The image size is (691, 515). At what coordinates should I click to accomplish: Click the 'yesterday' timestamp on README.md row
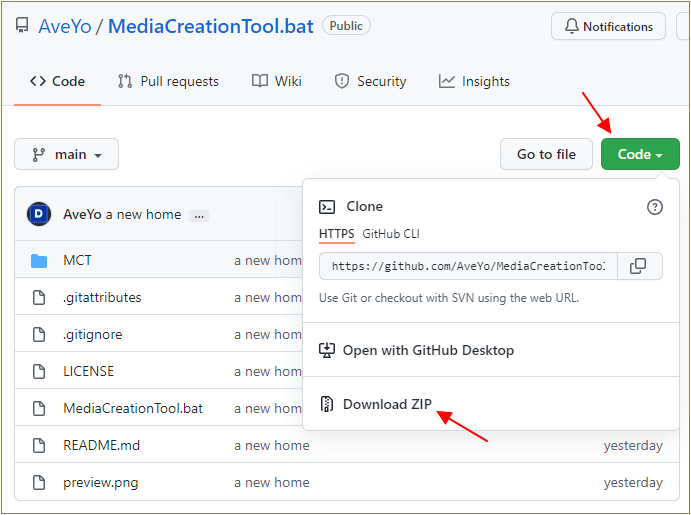(x=633, y=445)
